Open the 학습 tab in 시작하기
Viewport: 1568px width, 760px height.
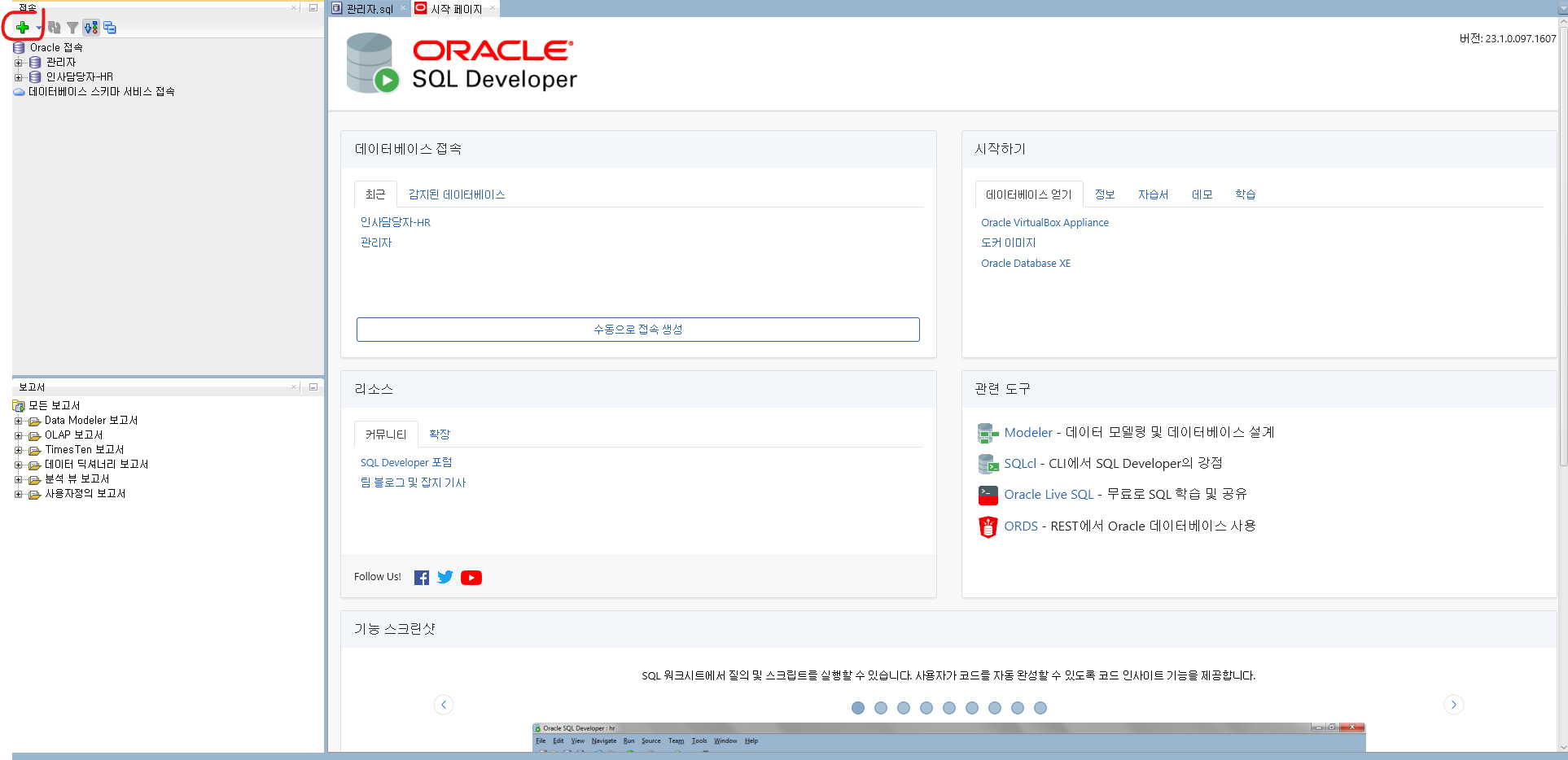(1245, 194)
